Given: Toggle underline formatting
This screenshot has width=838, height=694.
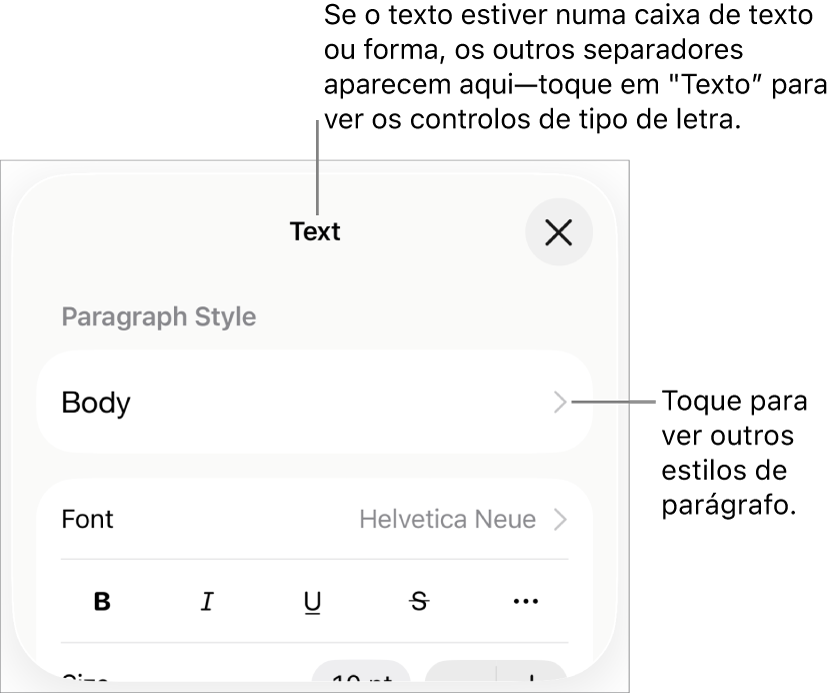Looking at the screenshot, I should [x=312, y=601].
